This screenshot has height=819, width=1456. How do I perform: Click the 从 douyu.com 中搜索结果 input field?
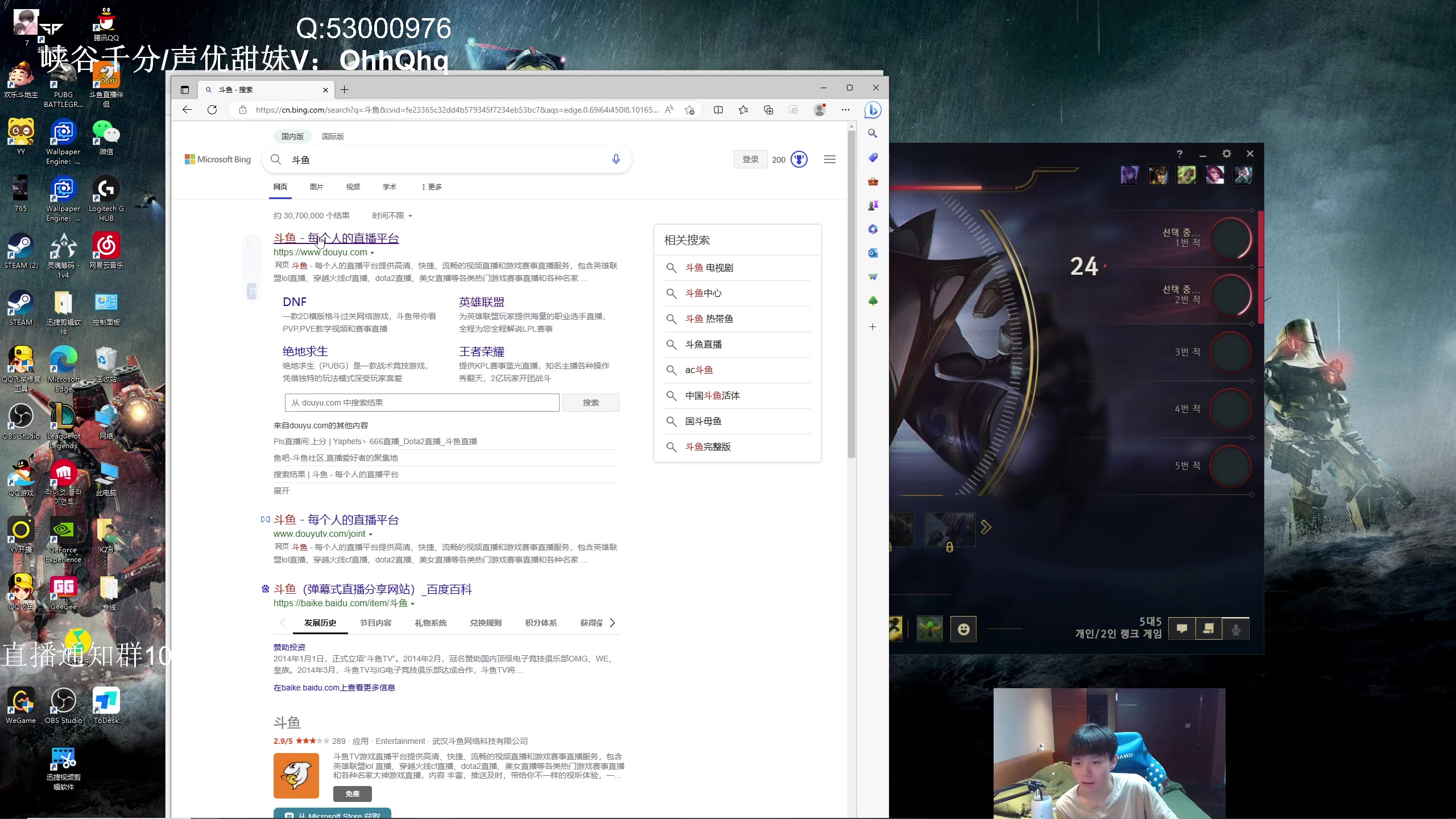tap(422, 403)
